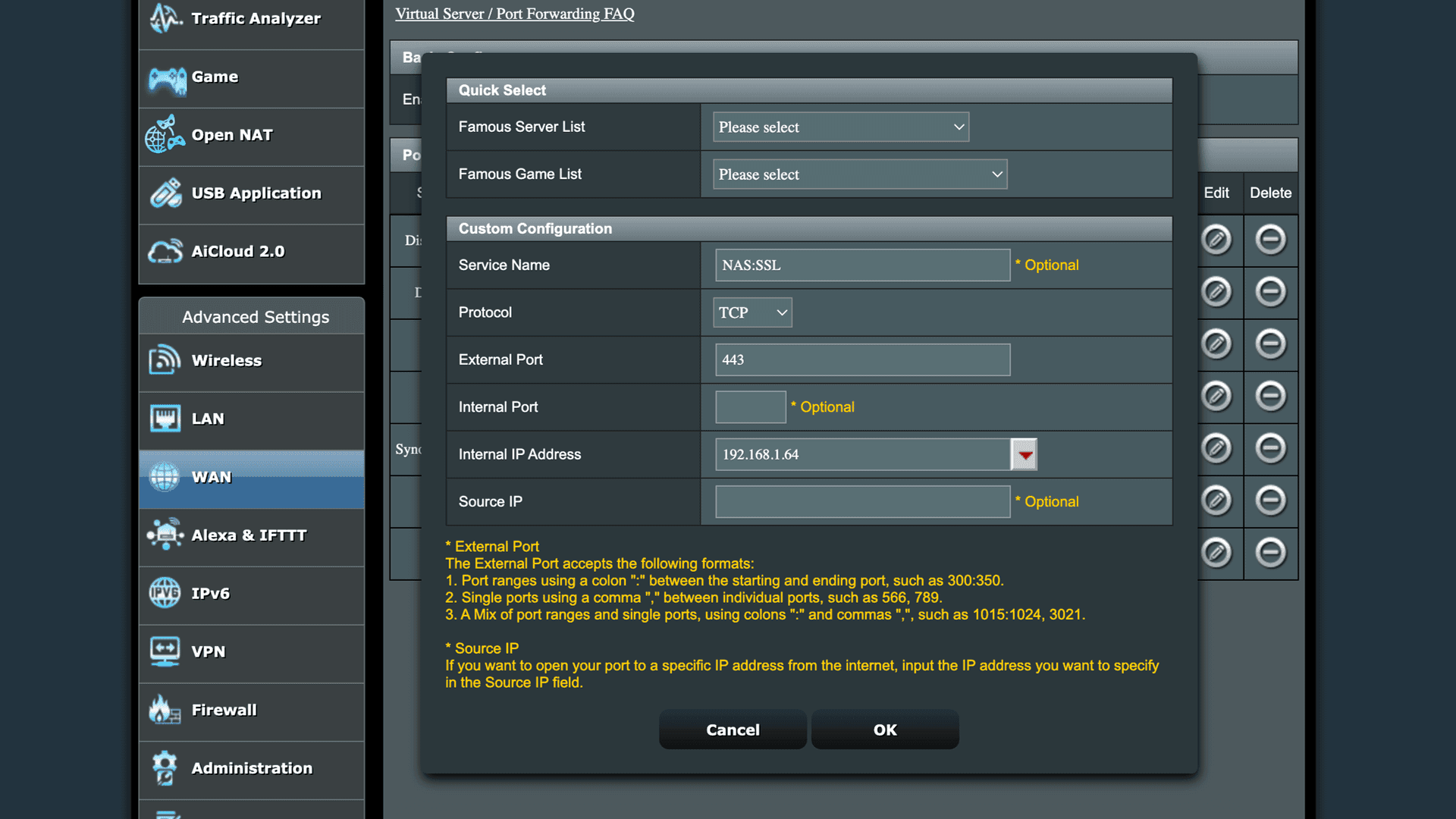Click the Firewall flame icon

(165, 710)
